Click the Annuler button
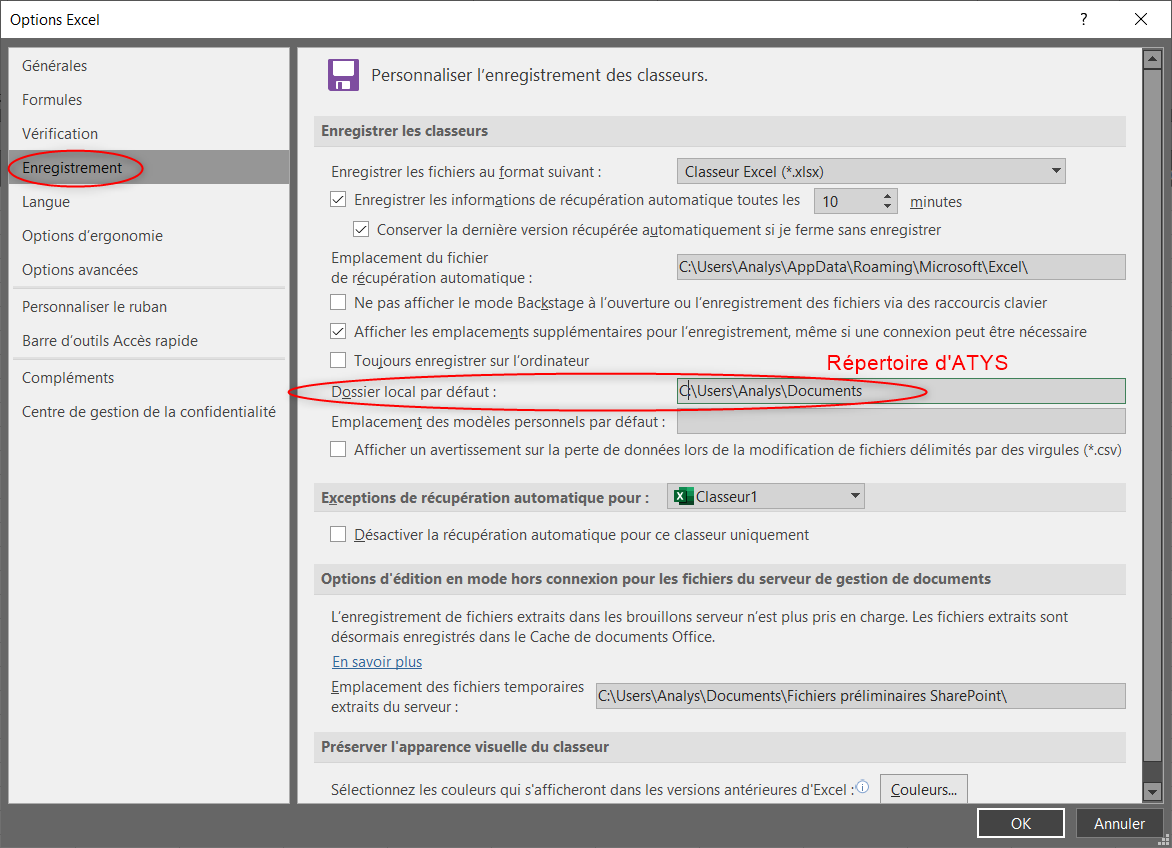This screenshot has width=1172, height=848. pos(1119,824)
